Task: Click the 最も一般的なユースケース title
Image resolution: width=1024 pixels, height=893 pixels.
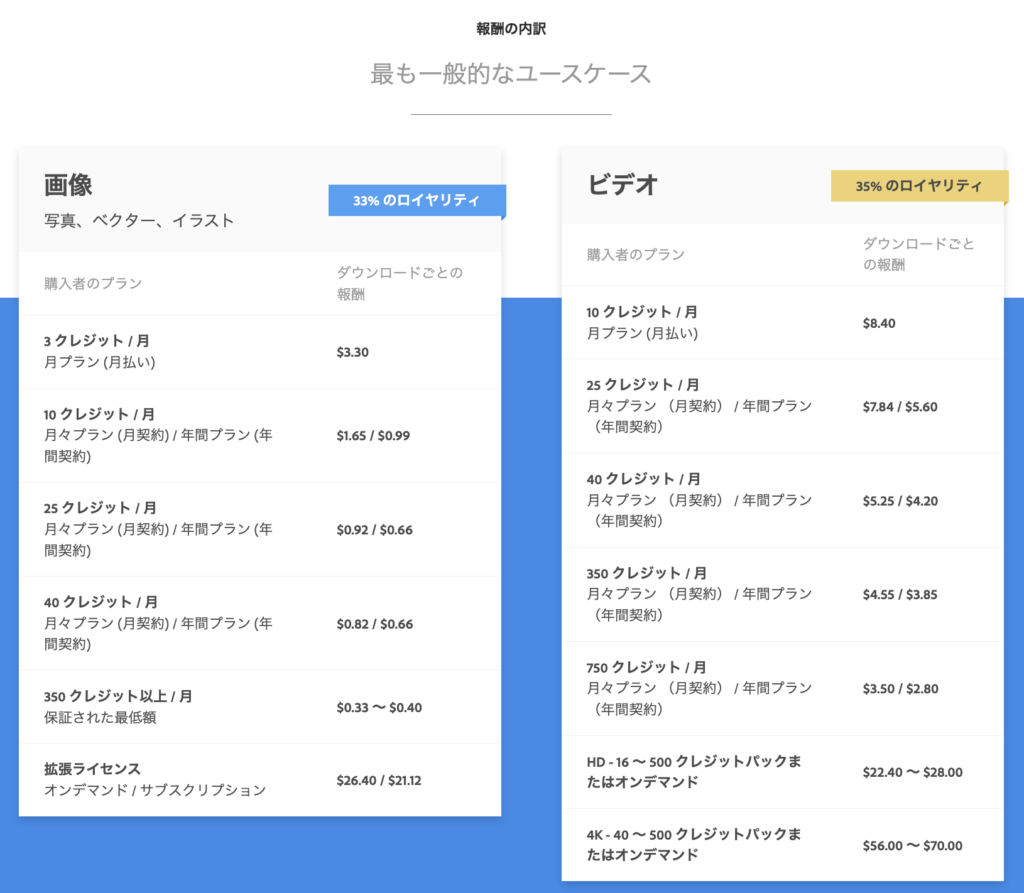Action: point(511,74)
